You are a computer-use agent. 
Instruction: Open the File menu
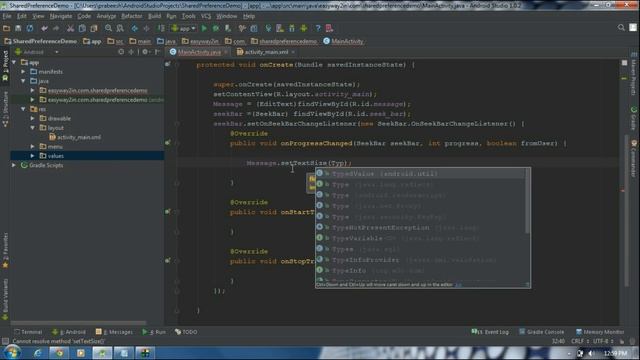(7, 16)
